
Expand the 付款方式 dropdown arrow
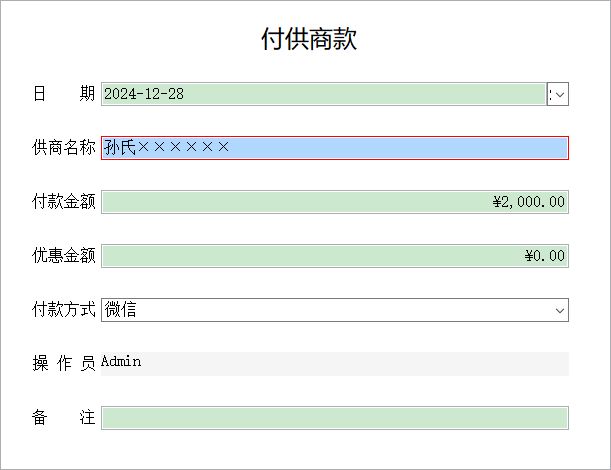point(560,311)
